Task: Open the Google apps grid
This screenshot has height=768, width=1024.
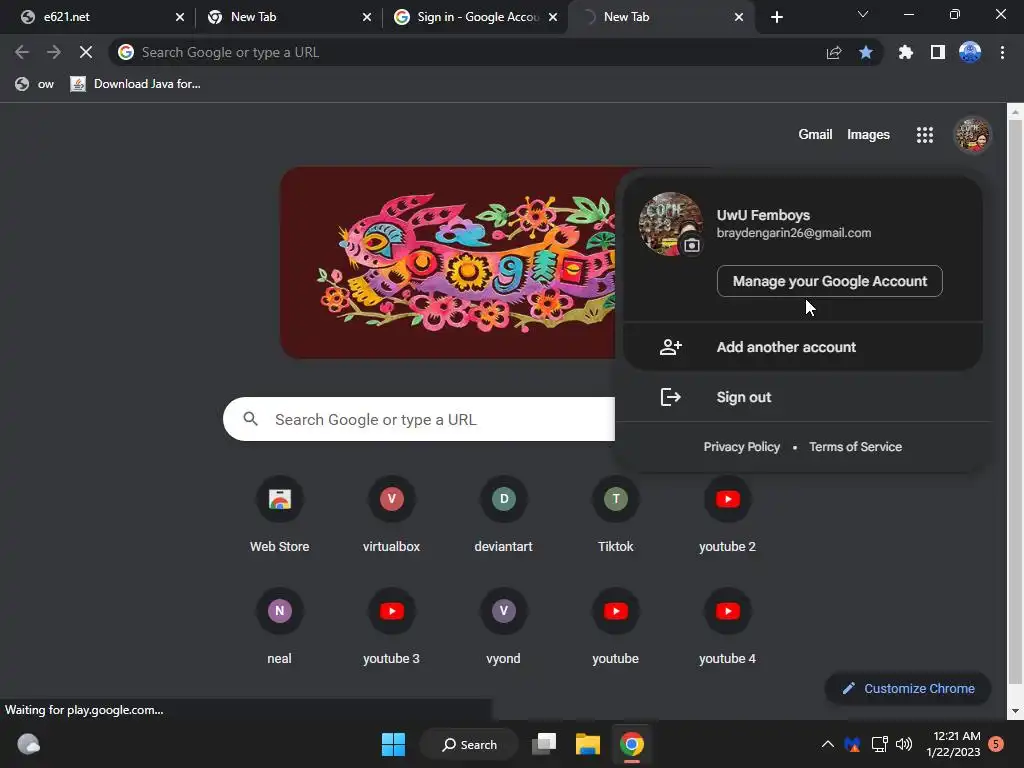Action: click(x=925, y=135)
